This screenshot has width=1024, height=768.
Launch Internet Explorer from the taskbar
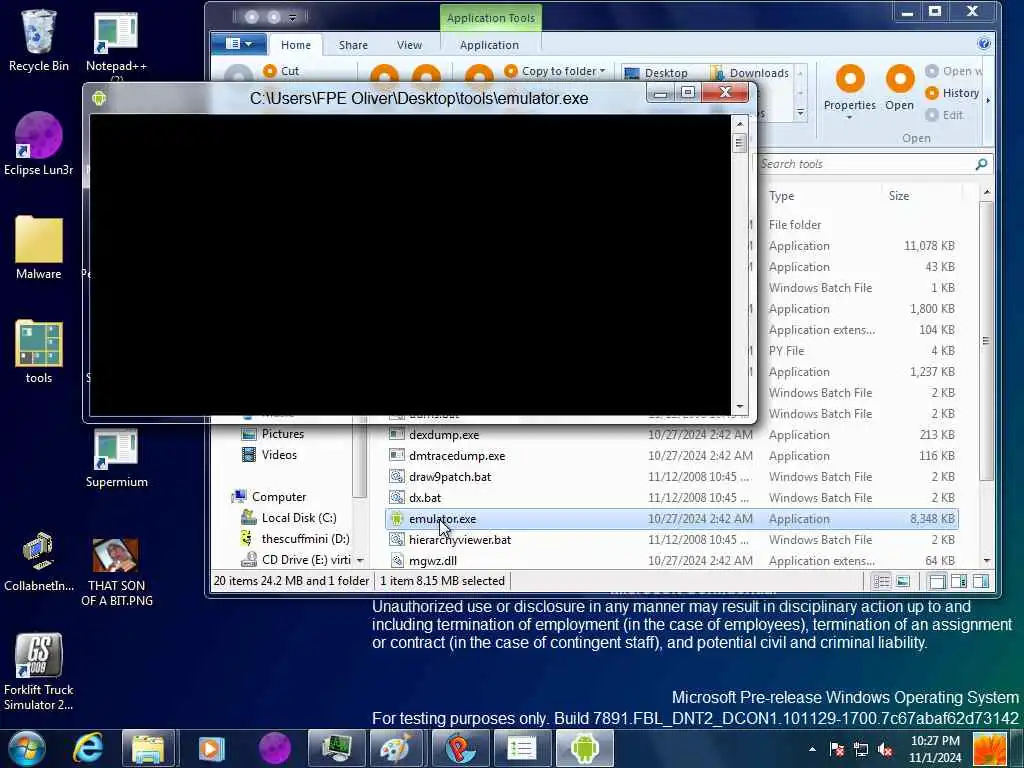(x=88, y=748)
